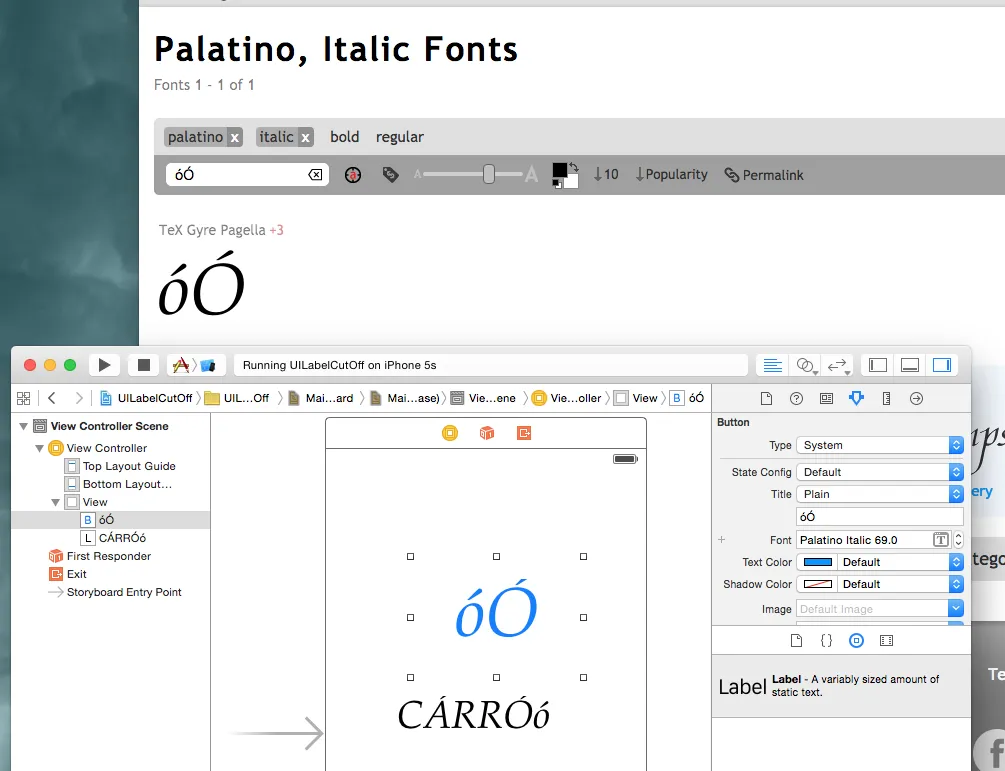This screenshot has height=771, width=1005.
Task: Show the assistant editor
Action: pos(806,365)
